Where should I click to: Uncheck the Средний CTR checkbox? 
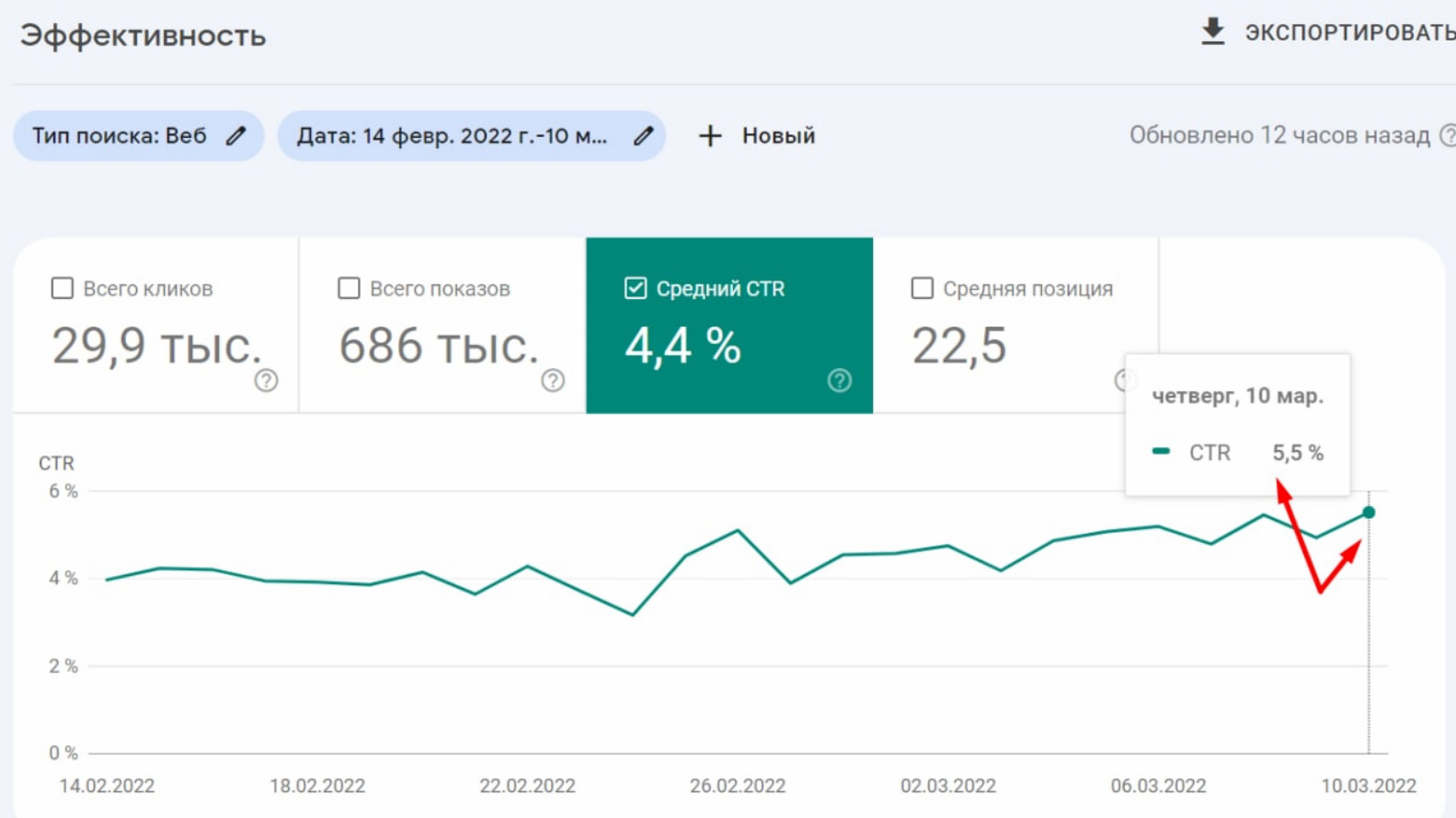click(636, 289)
